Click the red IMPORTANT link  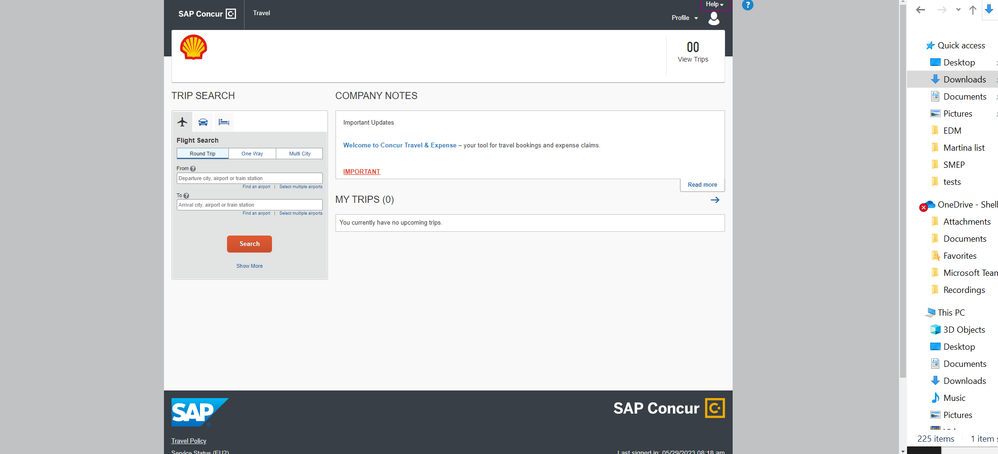(362, 172)
